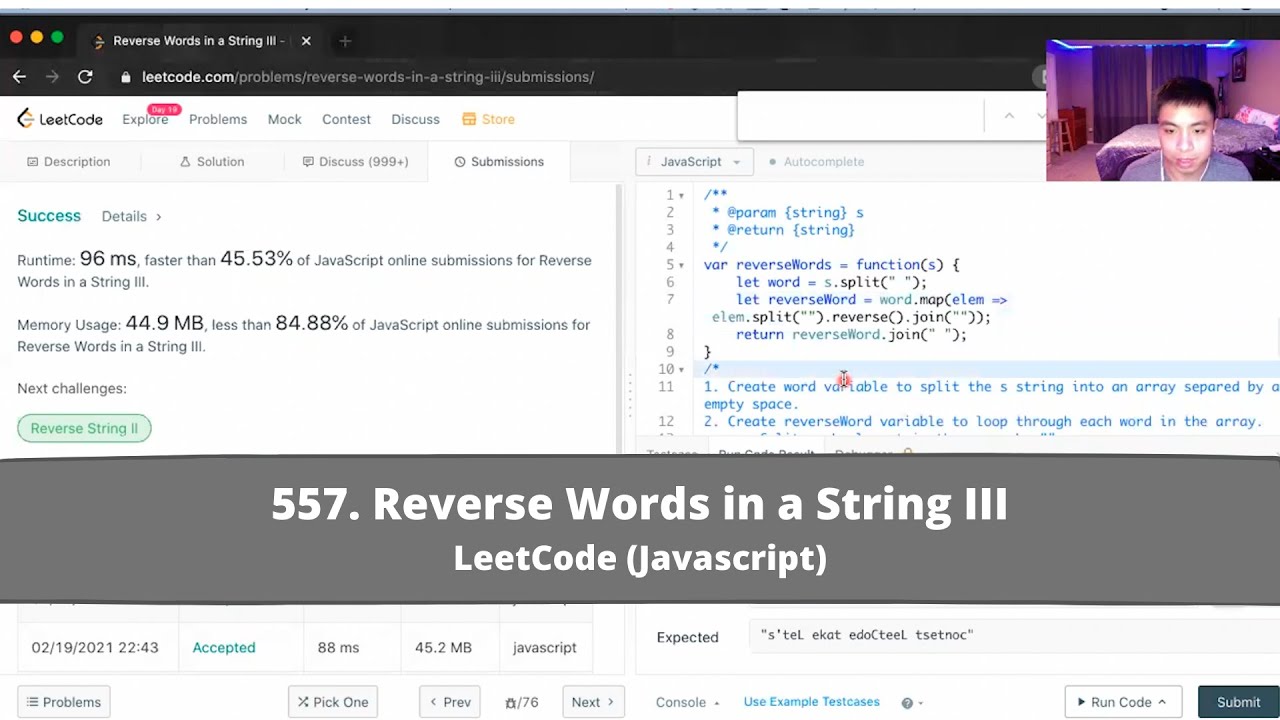Go forward with browser forward arrow
This screenshot has width=1280, height=720.
coord(52,77)
